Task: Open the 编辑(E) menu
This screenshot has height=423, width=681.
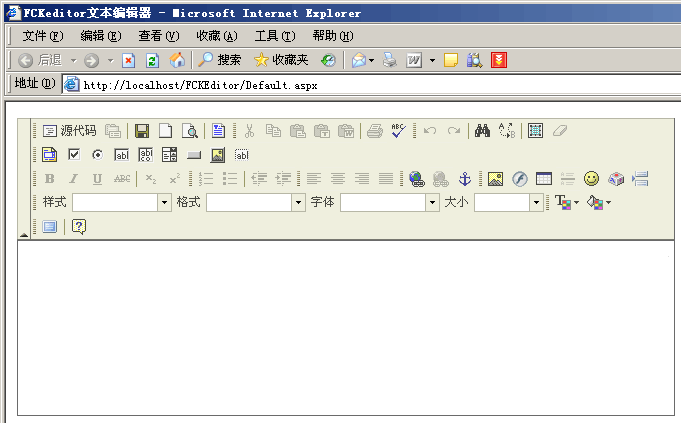Action: pyautogui.click(x=101, y=36)
